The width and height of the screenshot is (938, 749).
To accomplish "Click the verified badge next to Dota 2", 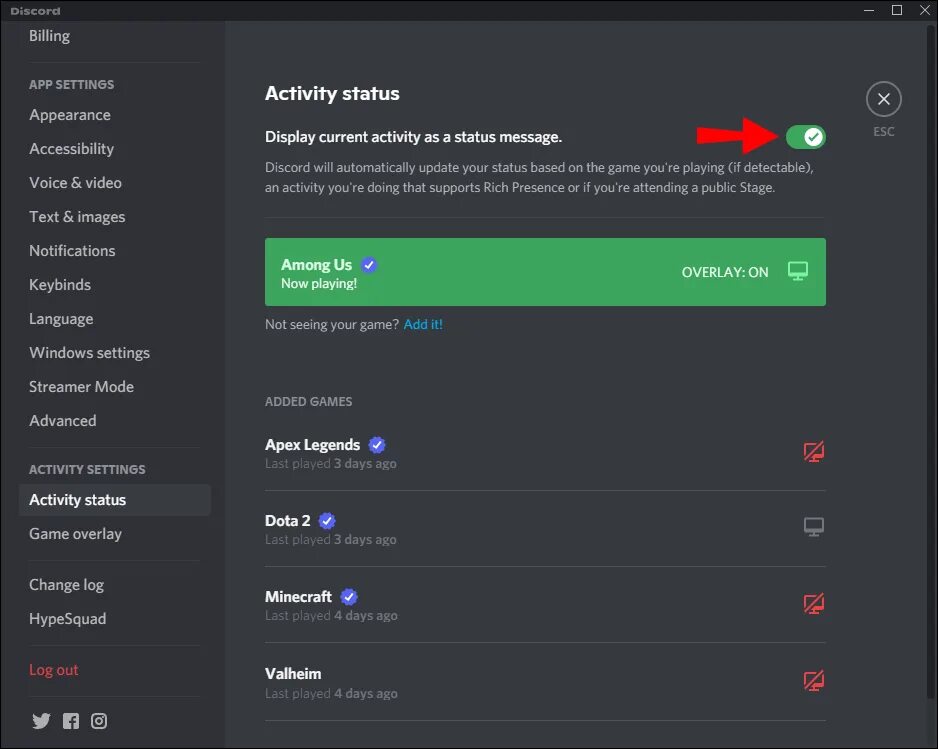I will (x=327, y=521).
